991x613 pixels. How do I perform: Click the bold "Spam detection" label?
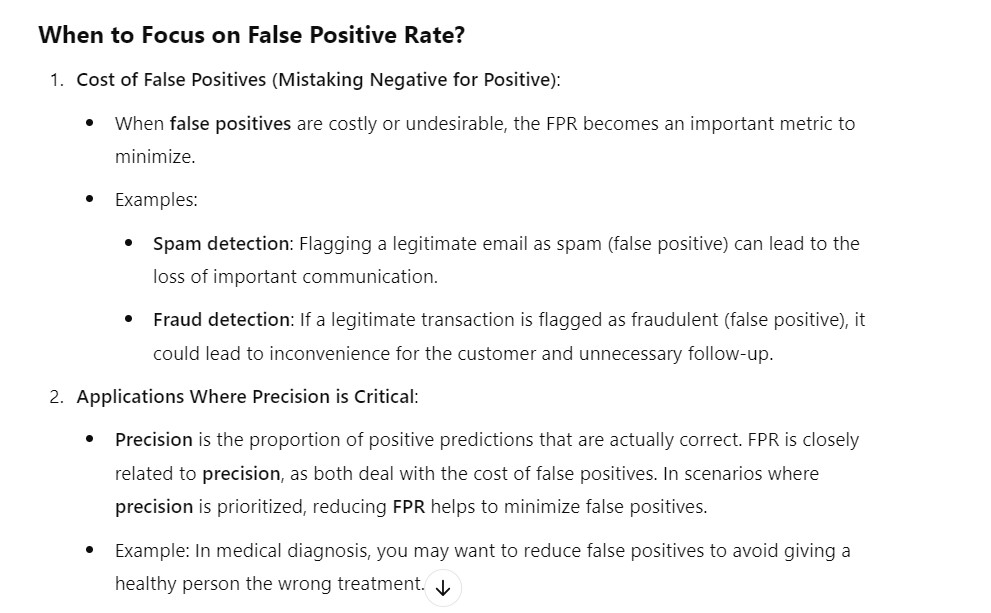(x=221, y=243)
